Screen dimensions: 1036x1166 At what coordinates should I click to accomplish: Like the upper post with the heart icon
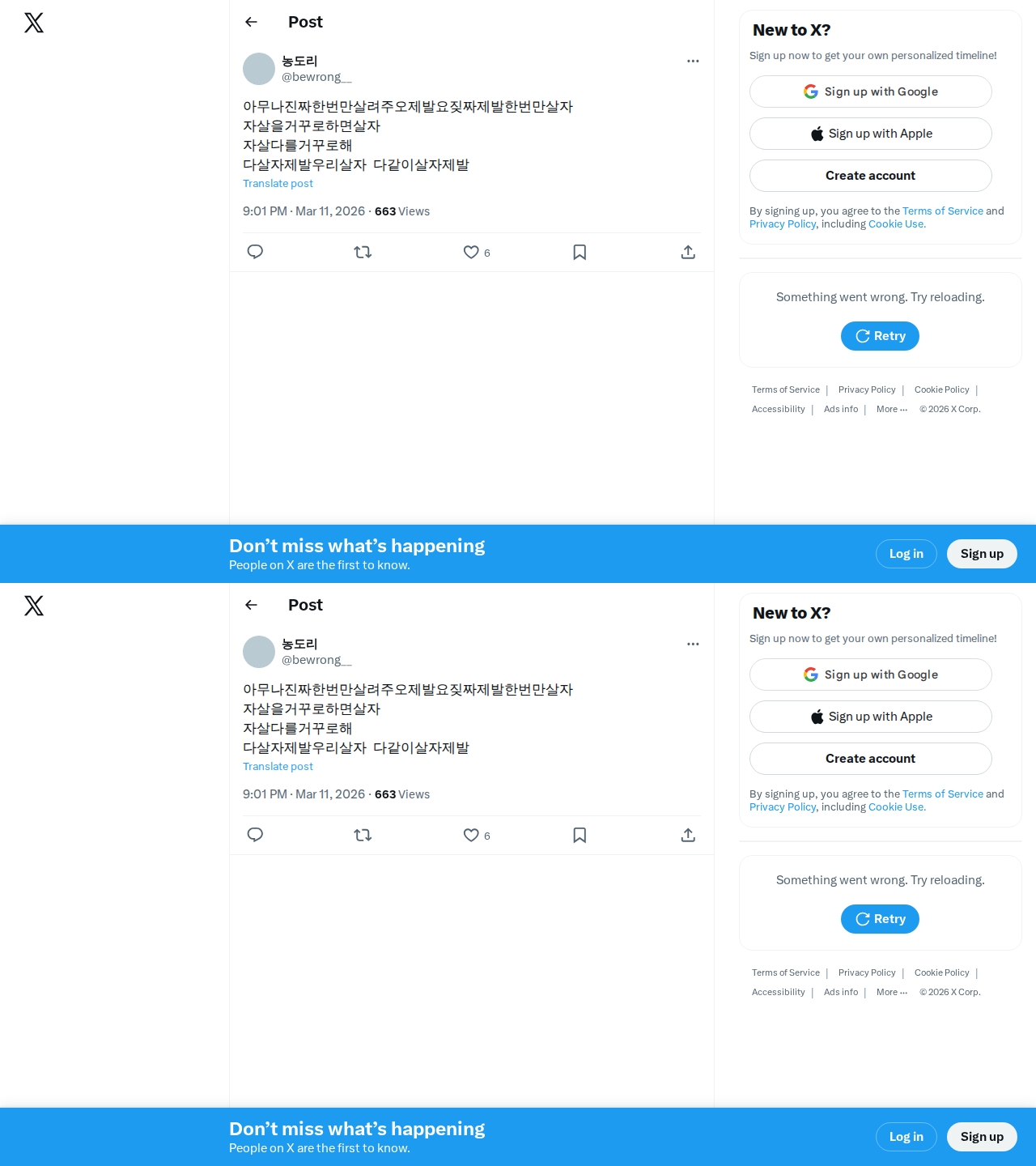click(471, 252)
